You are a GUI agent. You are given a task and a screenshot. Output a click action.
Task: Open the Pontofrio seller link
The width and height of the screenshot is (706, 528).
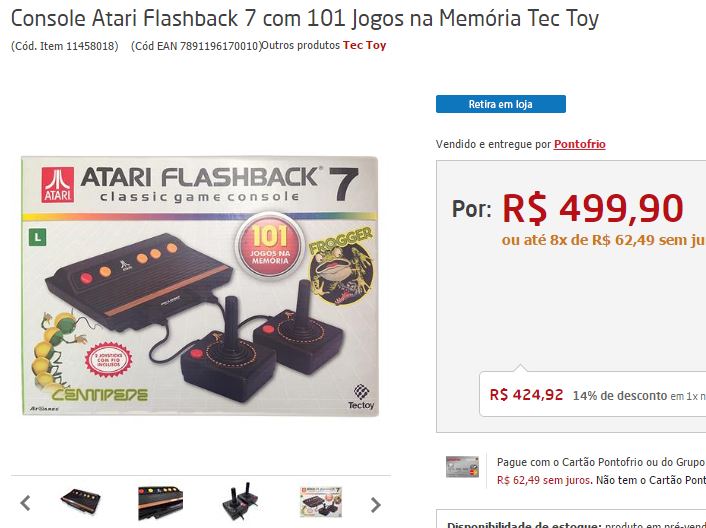579,144
